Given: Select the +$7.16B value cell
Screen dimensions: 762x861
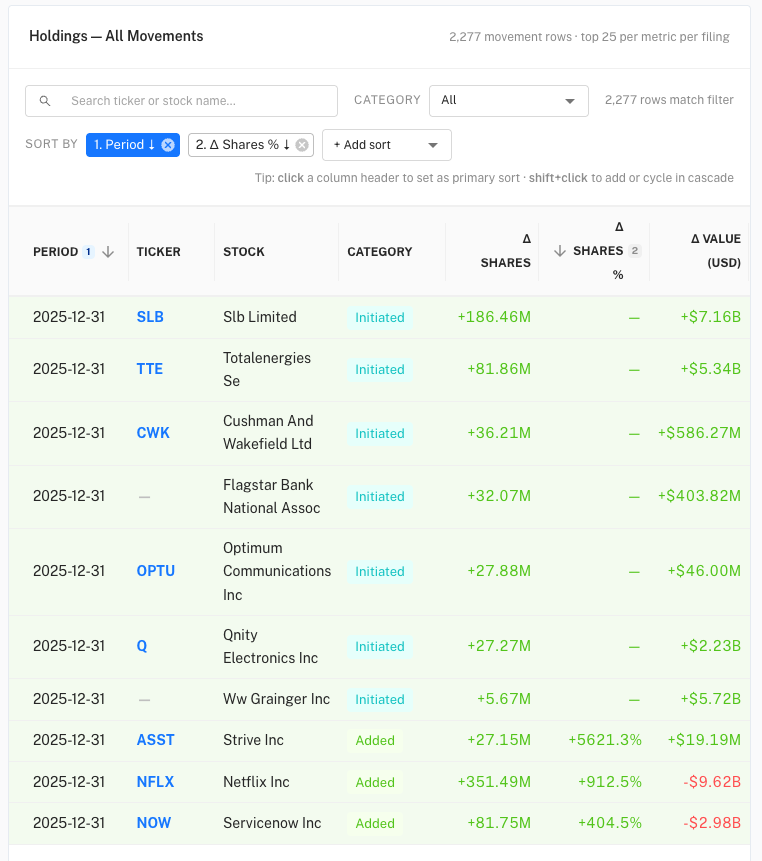Looking at the screenshot, I should point(711,317).
